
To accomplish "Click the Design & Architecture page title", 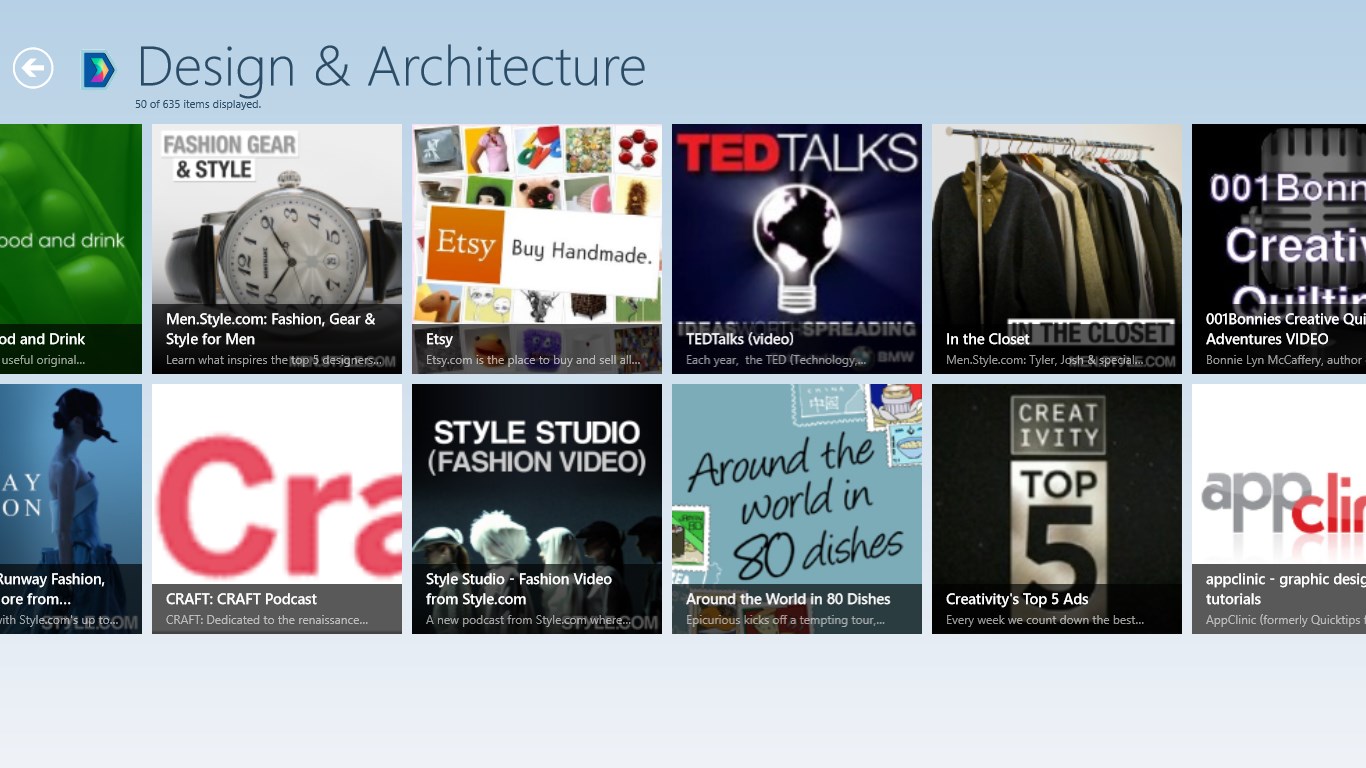I will (391, 67).
